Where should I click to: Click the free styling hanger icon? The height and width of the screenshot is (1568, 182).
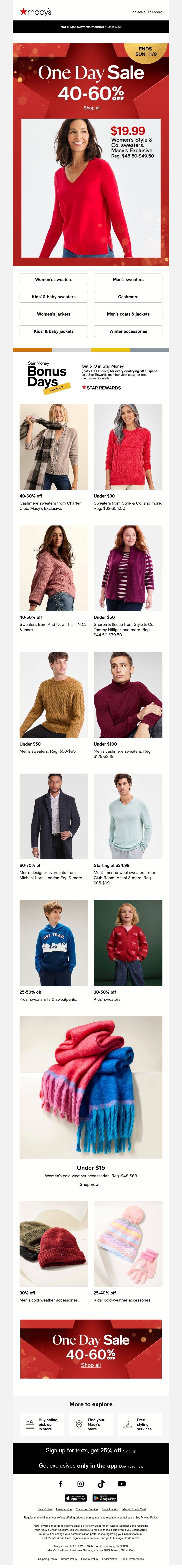[x=128, y=1424]
